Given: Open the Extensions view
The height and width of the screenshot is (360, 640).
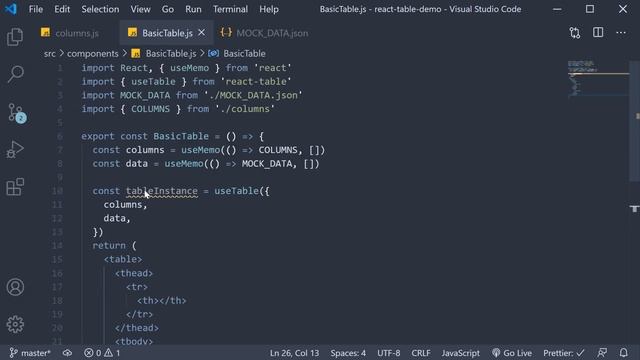Looking at the screenshot, I should (x=15, y=187).
